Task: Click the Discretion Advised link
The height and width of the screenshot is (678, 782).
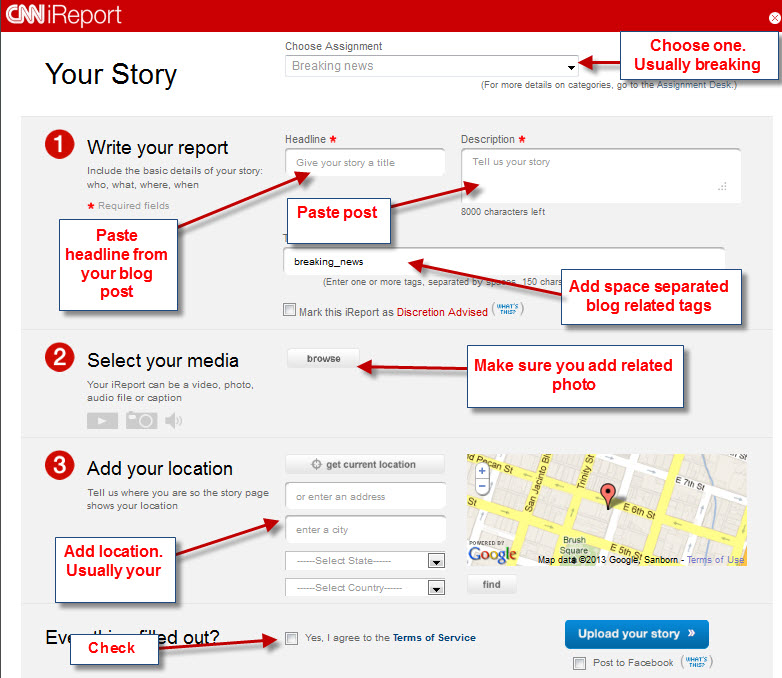Action: coord(442,312)
